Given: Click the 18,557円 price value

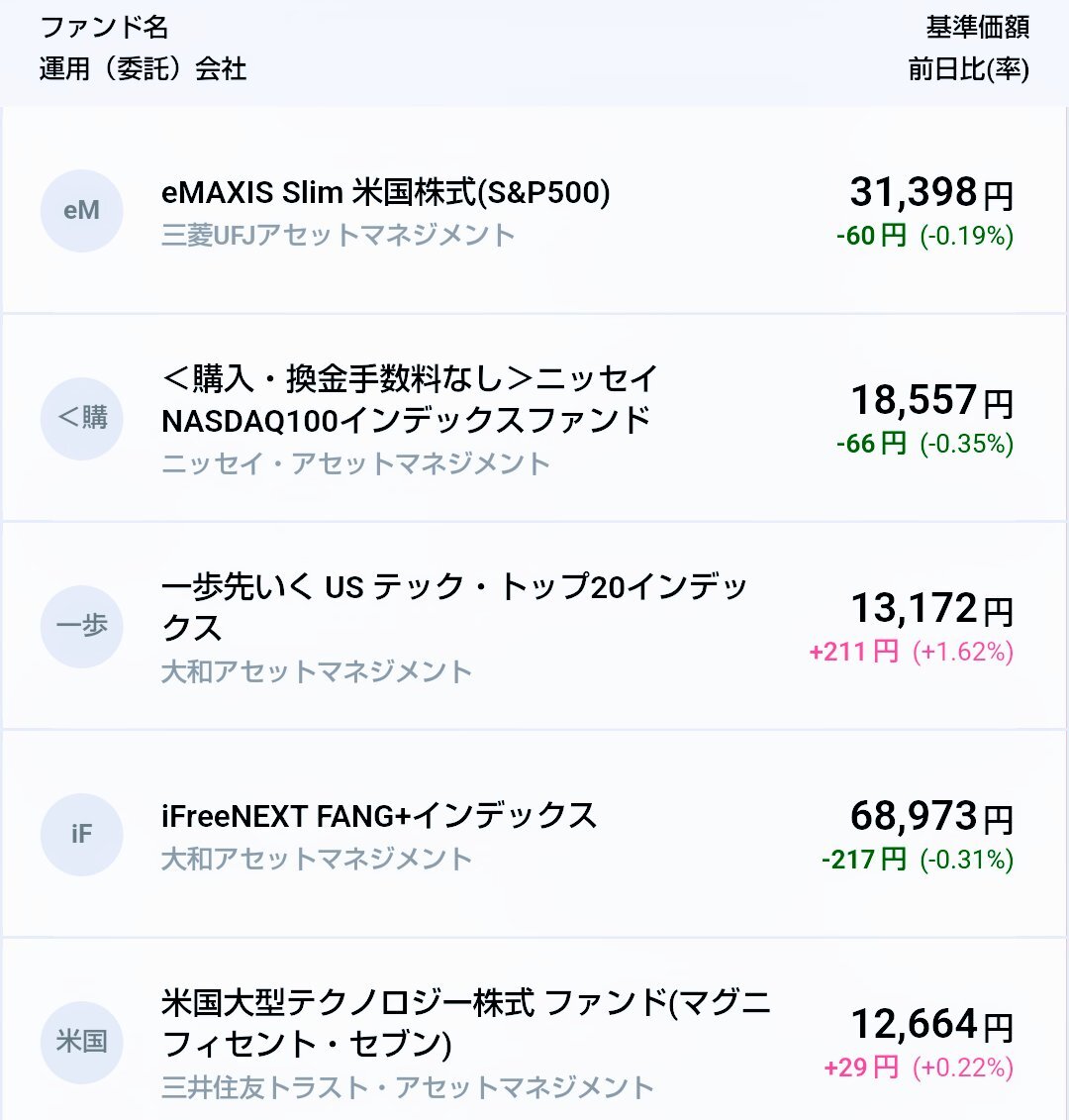Looking at the screenshot, I should coord(931,400).
